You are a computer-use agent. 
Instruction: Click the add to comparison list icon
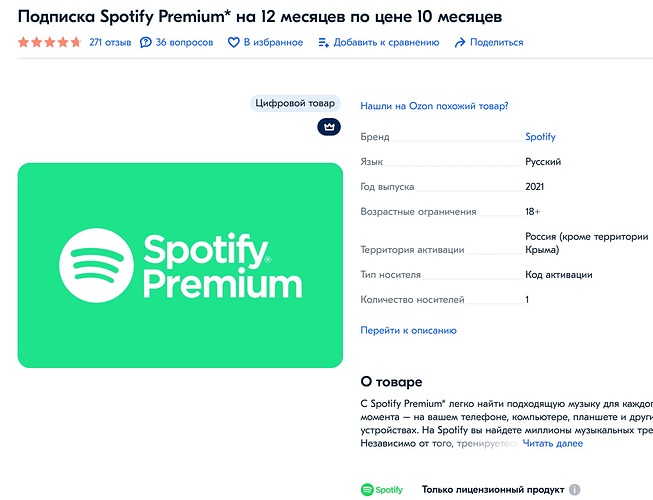coord(324,42)
